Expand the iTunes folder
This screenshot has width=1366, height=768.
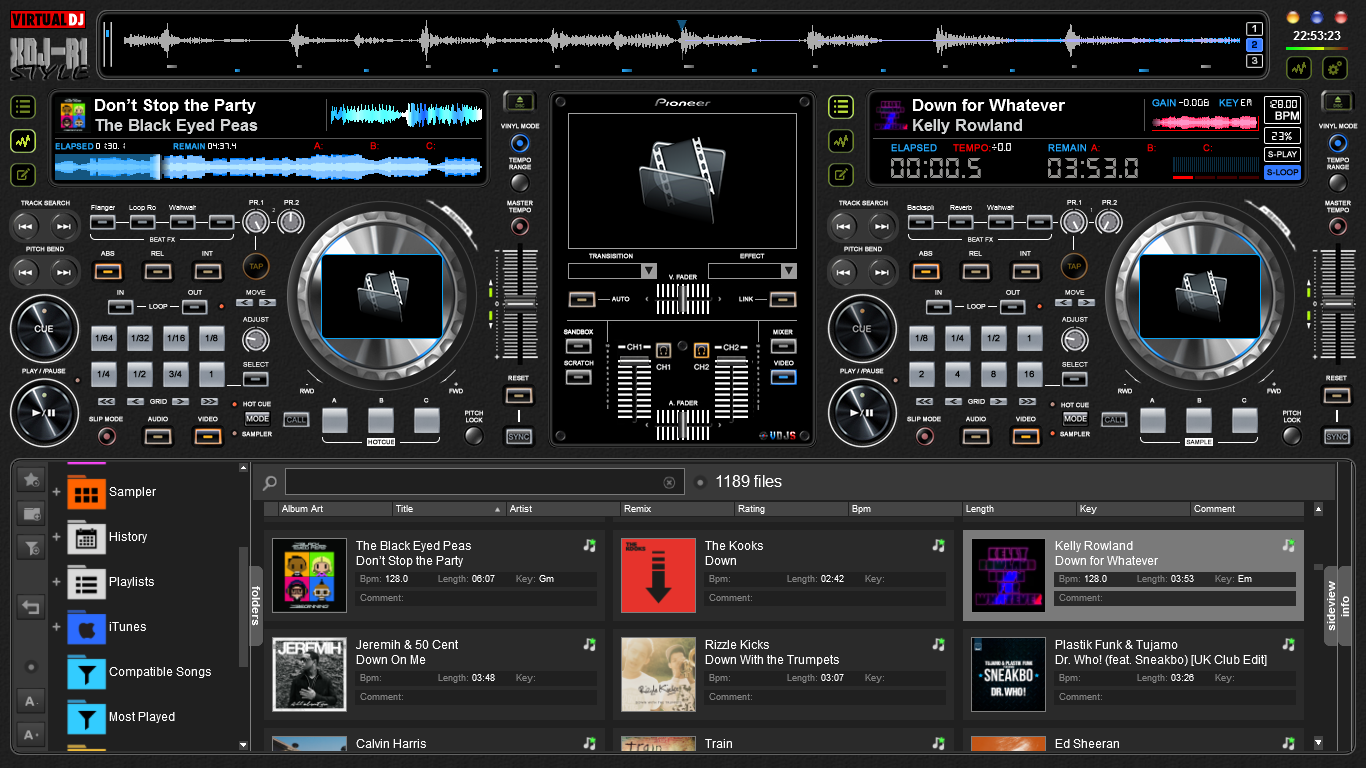(x=56, y=627)
